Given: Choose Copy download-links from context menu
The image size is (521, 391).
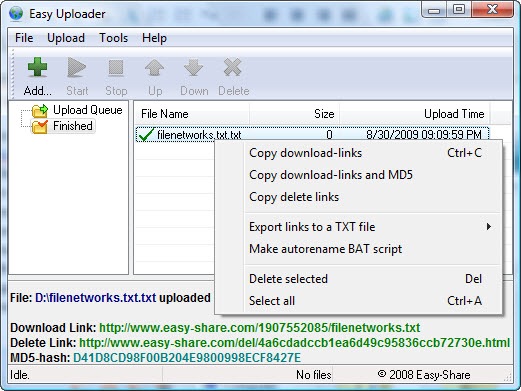Looking at the screenshot, I should [358, 153].
